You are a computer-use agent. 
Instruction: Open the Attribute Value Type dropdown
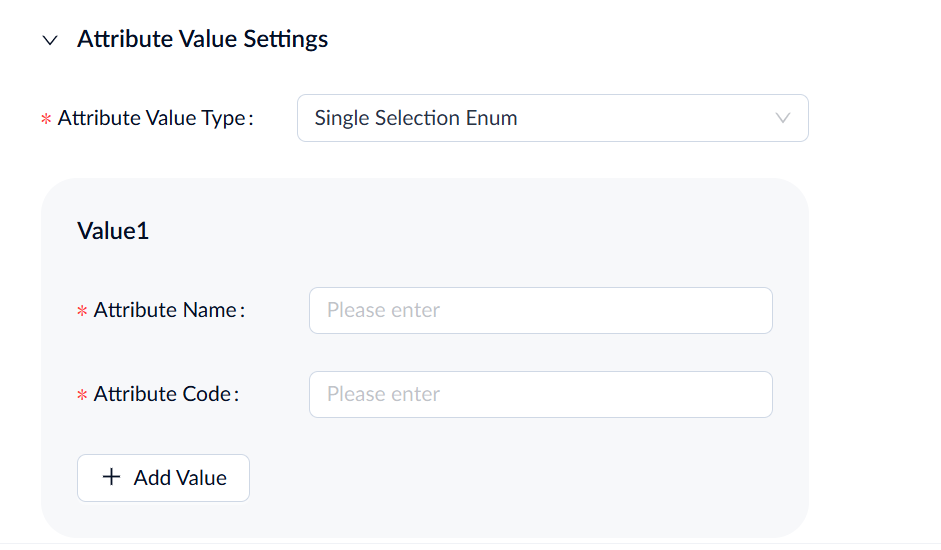552,118
